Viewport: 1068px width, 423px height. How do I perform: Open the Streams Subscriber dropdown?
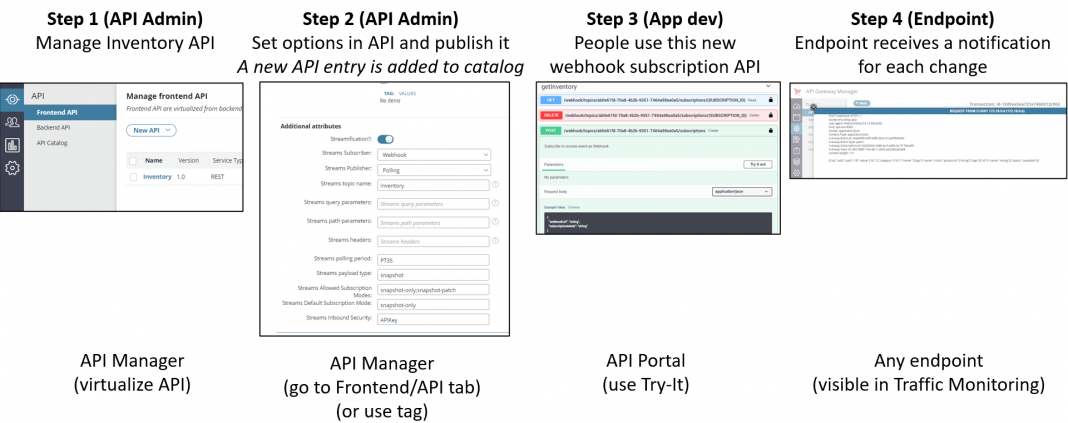point(433,155)
